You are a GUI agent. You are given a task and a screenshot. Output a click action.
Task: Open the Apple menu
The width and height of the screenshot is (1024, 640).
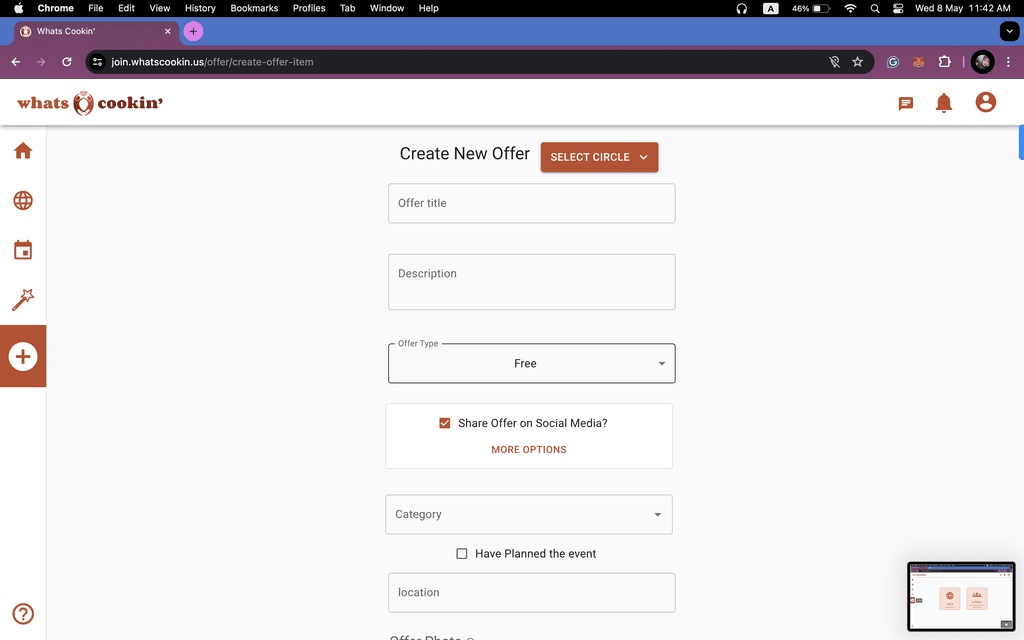pyautogui.click(x=18, y=8)
